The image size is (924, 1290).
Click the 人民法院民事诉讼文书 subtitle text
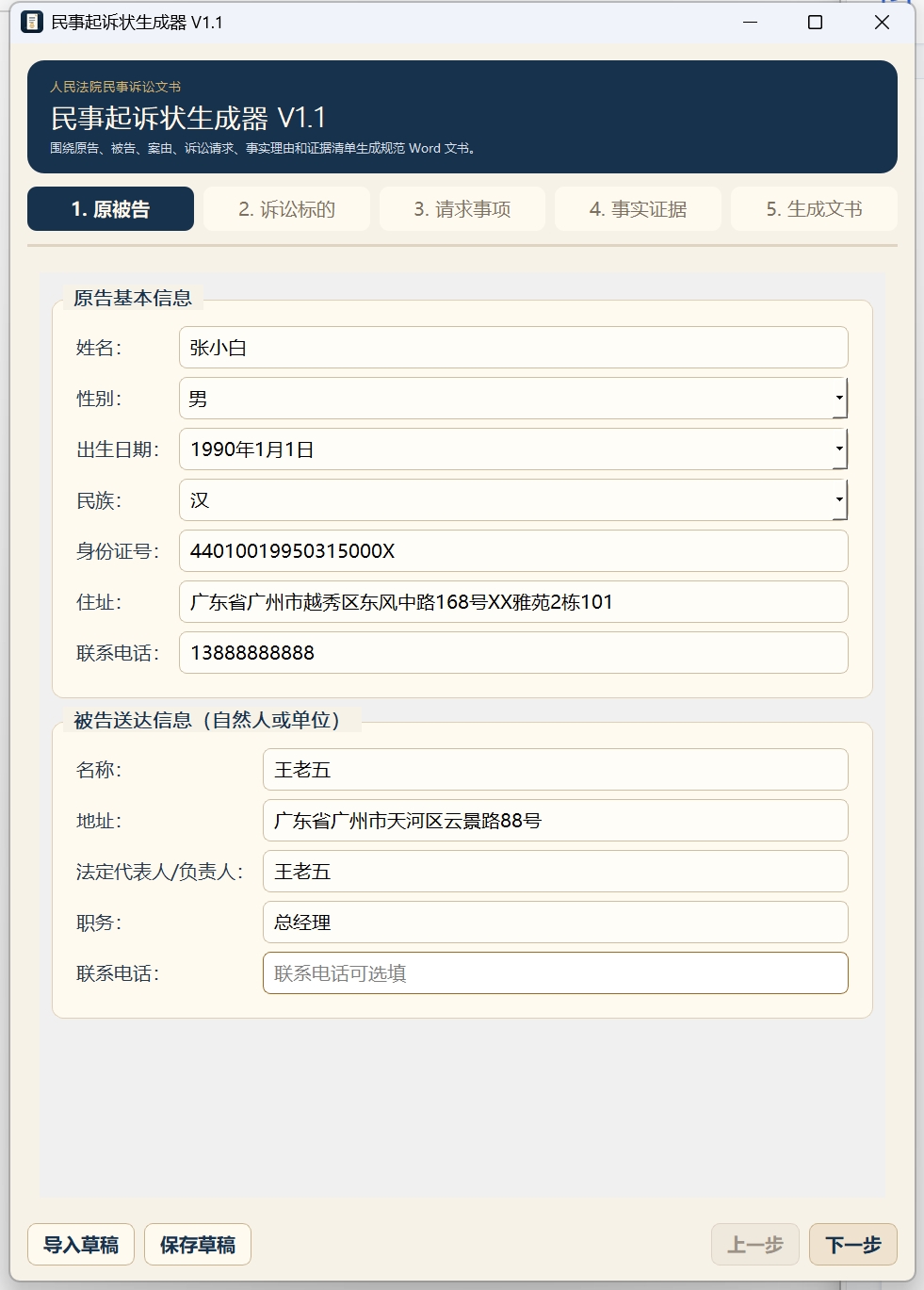115,87
